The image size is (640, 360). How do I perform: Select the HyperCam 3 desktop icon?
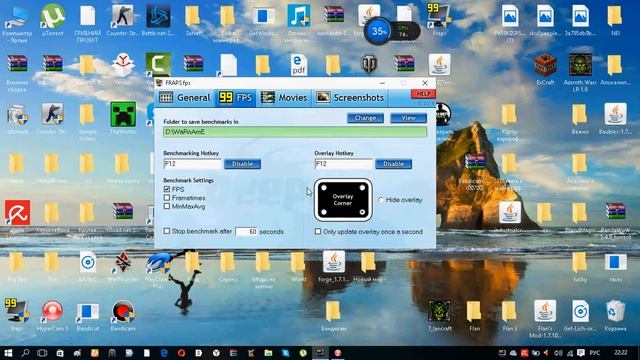(52, 315)
